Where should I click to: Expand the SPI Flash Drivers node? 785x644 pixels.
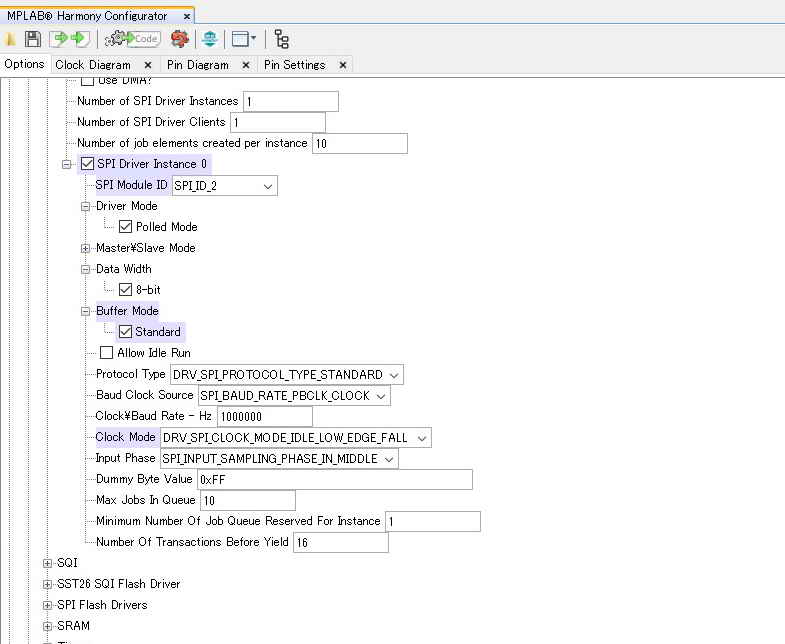click(x=48, y=605)
